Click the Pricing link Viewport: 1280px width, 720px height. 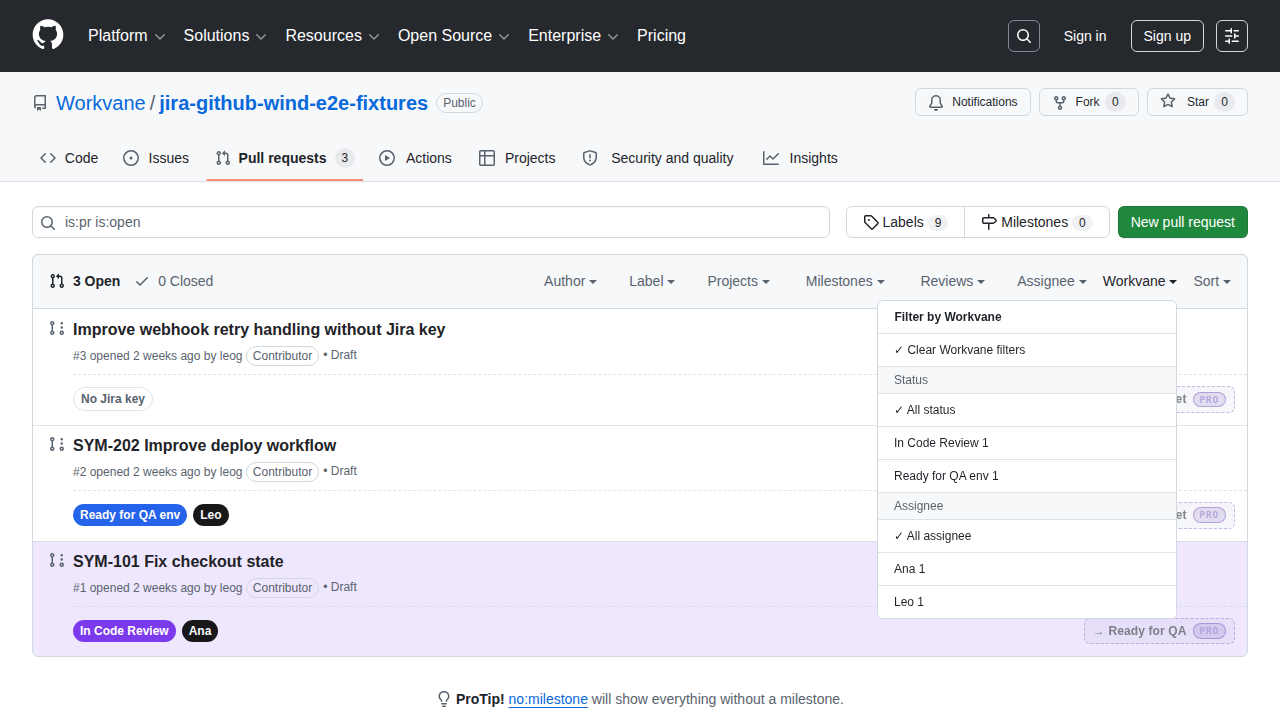point(661,36)
